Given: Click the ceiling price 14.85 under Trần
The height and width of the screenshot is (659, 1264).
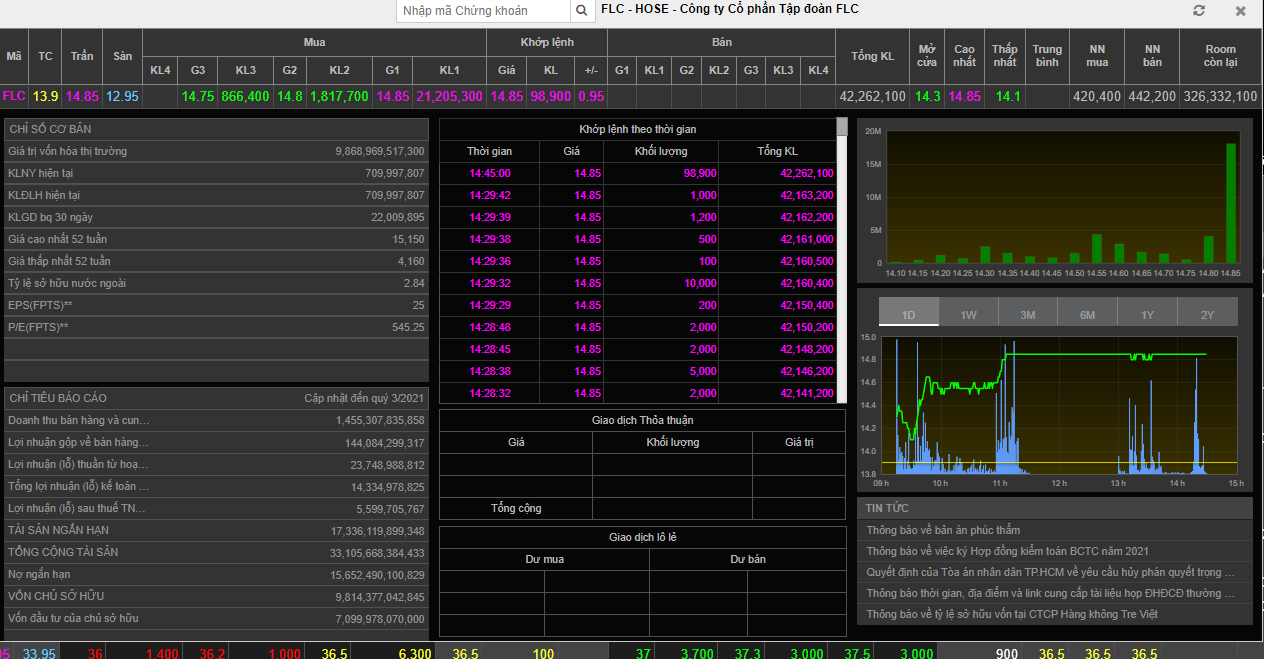Looking at the screenshot, I should click(x=82, y=97).
